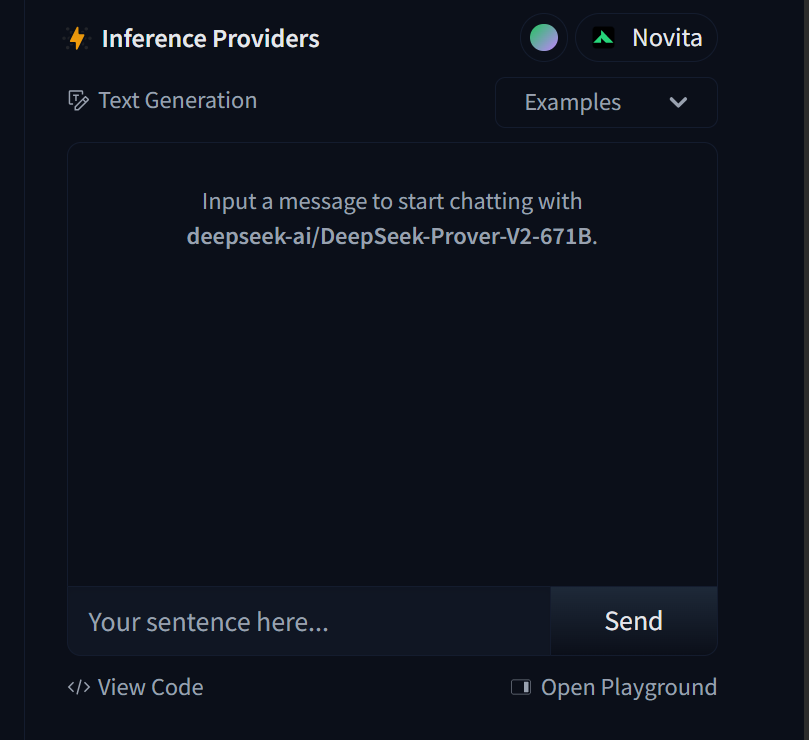Click the 'Your sentence here...' input field
This screenshot has height=740, width=809.
coord(309,621)
